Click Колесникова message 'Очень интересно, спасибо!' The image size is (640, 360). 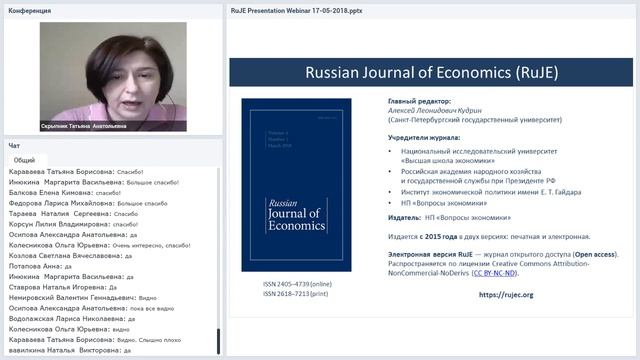pyautogui.click(x=100, y=245)
